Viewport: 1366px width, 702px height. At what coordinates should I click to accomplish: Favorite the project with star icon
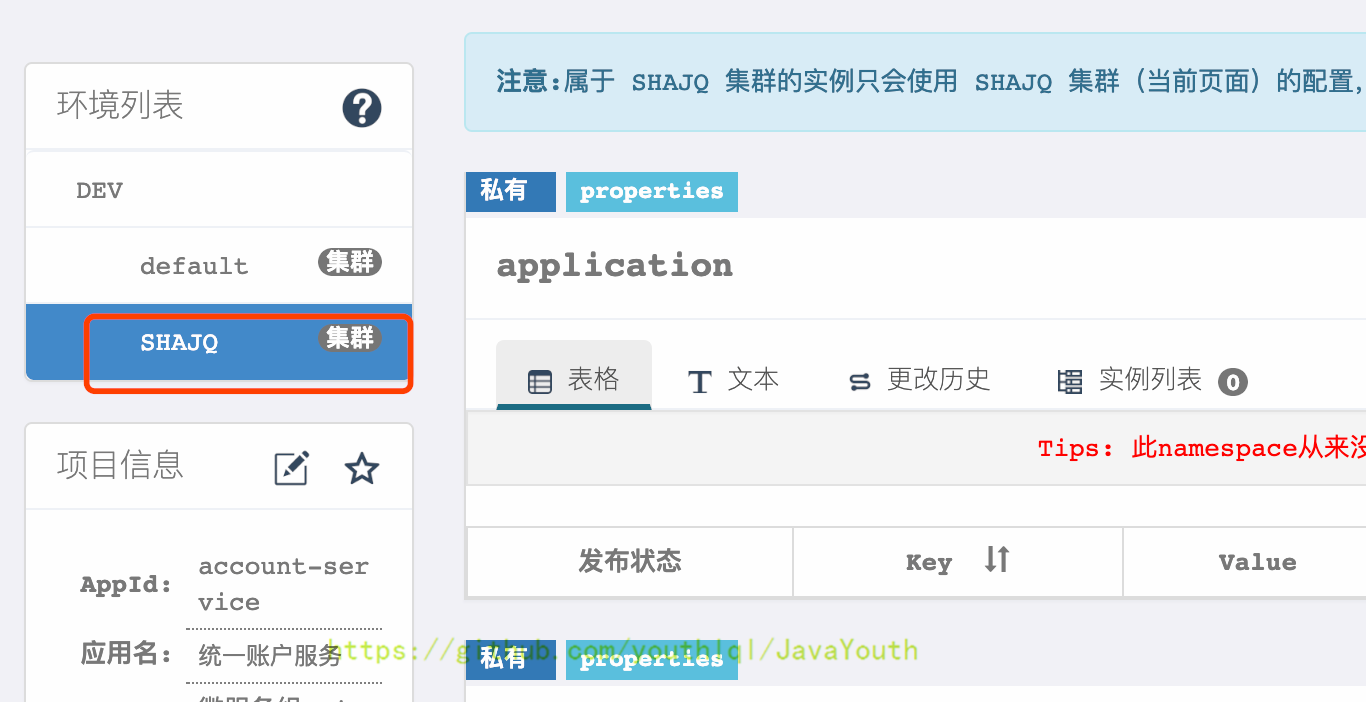pyautogui.click(x=361, y=468)
